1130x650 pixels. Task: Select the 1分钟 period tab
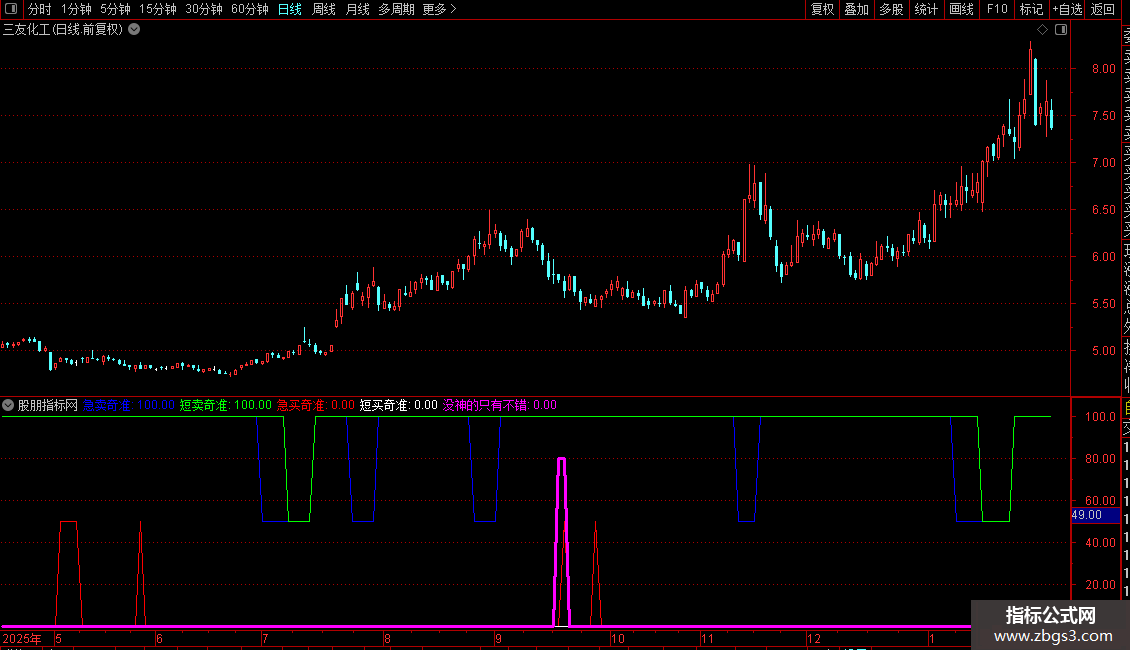[x=76, y=9]
